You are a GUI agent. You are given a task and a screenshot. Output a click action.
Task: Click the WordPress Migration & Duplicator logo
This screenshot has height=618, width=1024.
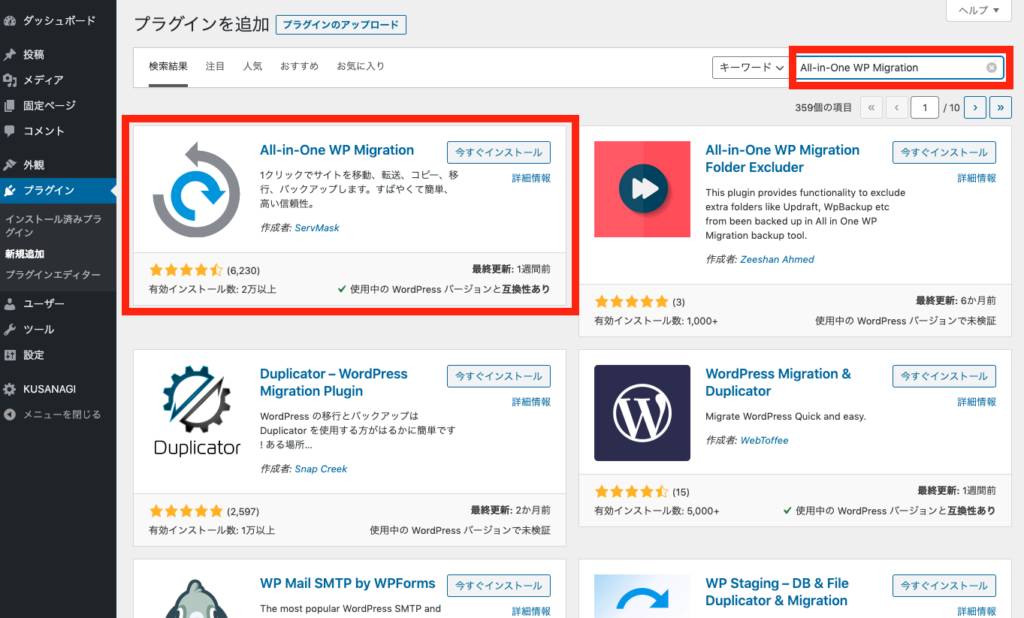[642, 413]
